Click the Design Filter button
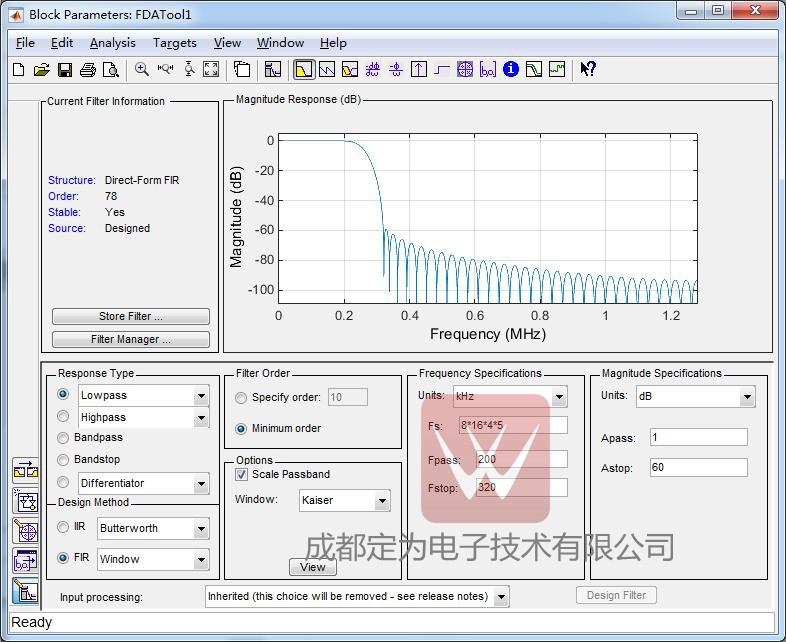Image resolution: width=786 pixels, height=642 pixels. coord(616,595)
